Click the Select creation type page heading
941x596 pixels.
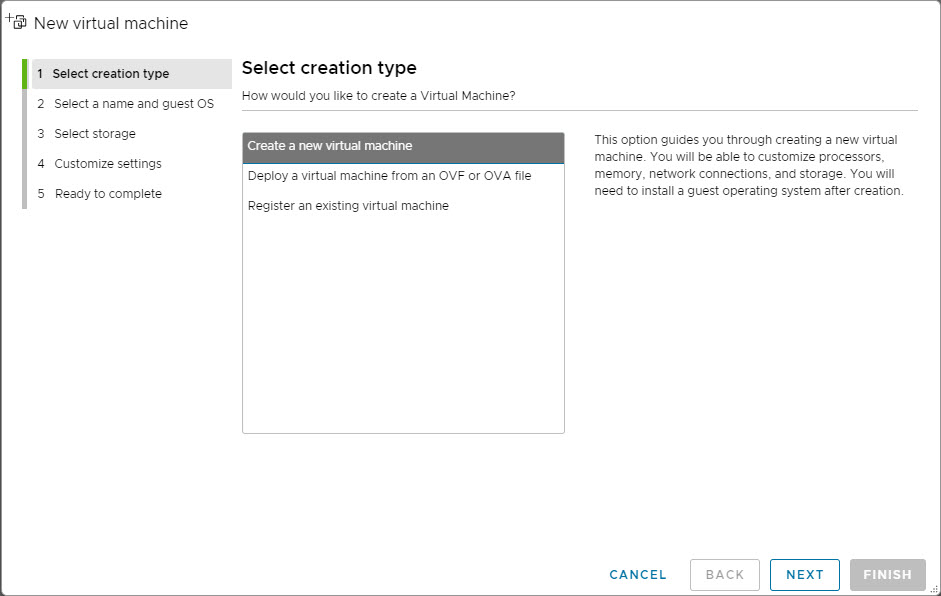click(x=329, y=68)
